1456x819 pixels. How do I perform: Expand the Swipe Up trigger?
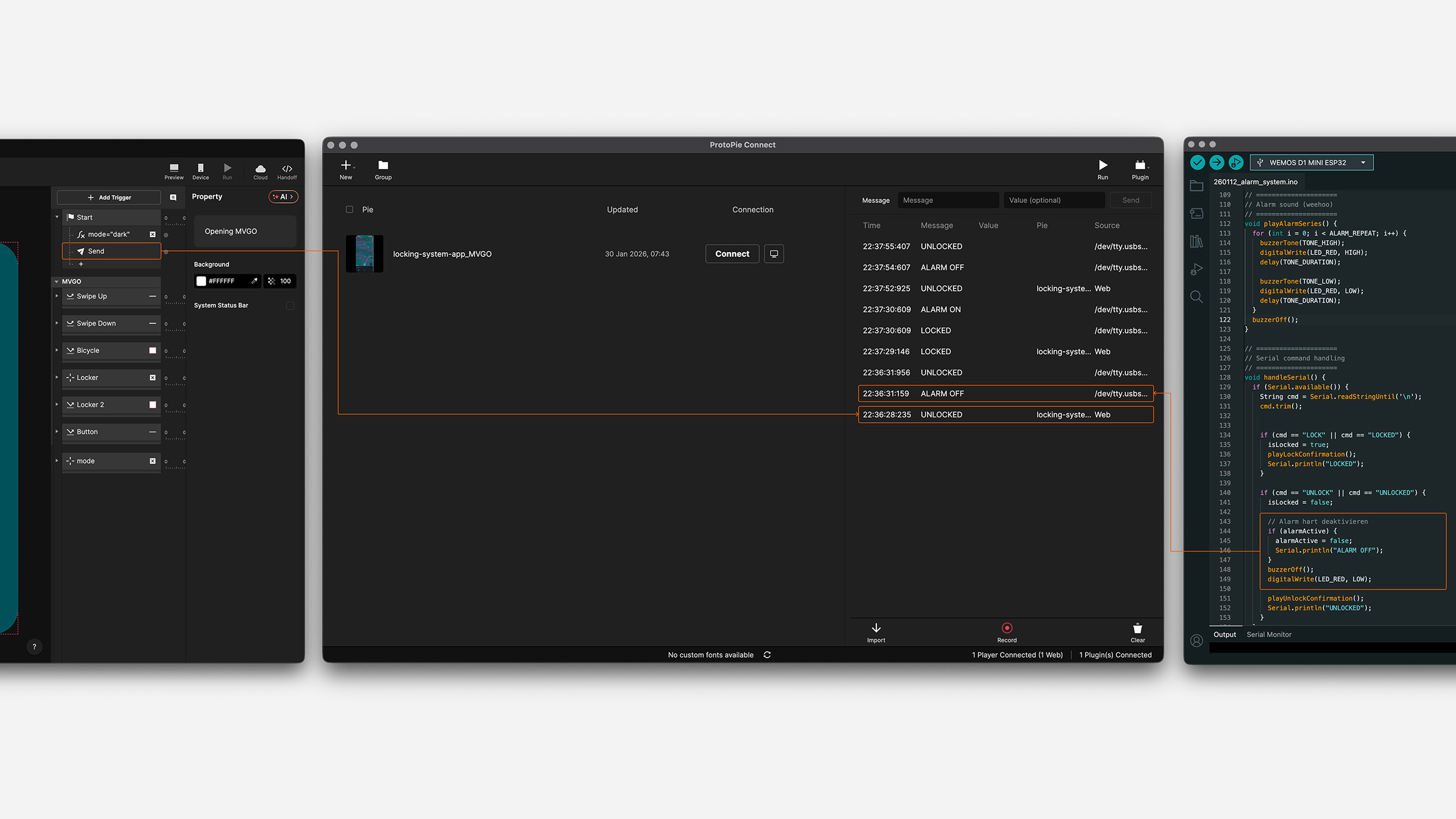57,296
